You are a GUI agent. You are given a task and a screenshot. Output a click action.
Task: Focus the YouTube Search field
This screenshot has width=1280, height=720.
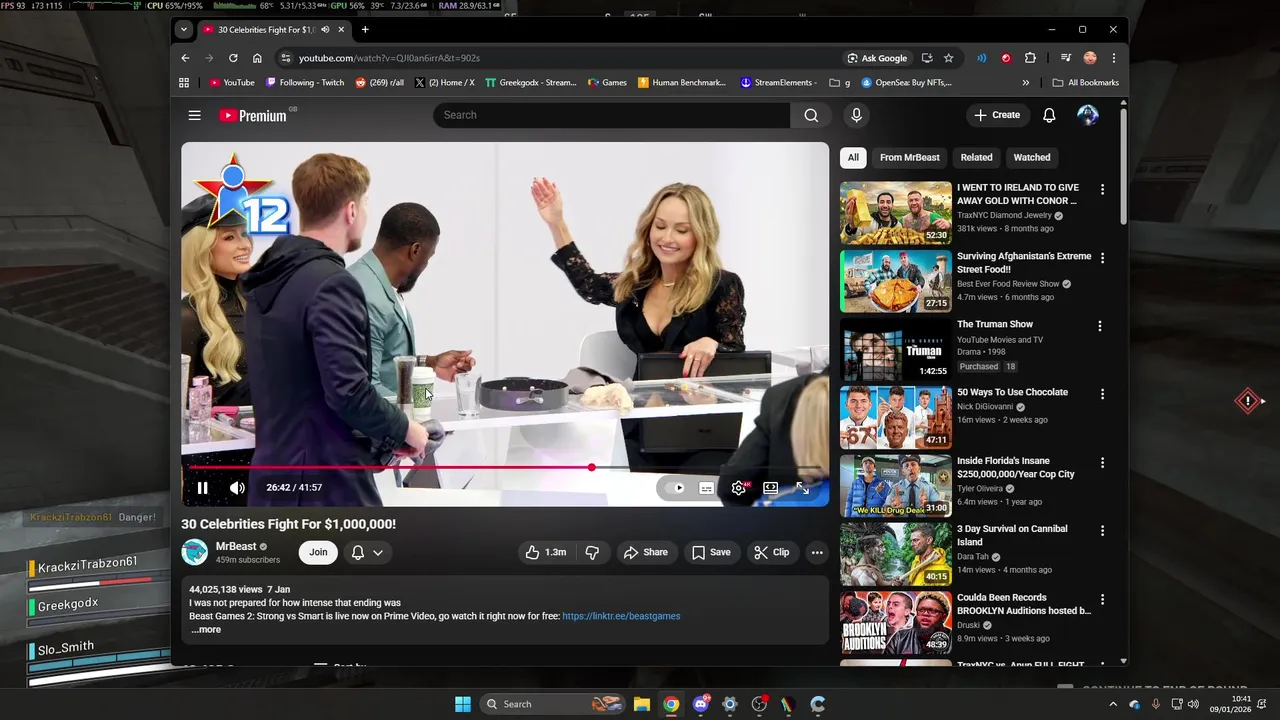click(x=611, y=115)
